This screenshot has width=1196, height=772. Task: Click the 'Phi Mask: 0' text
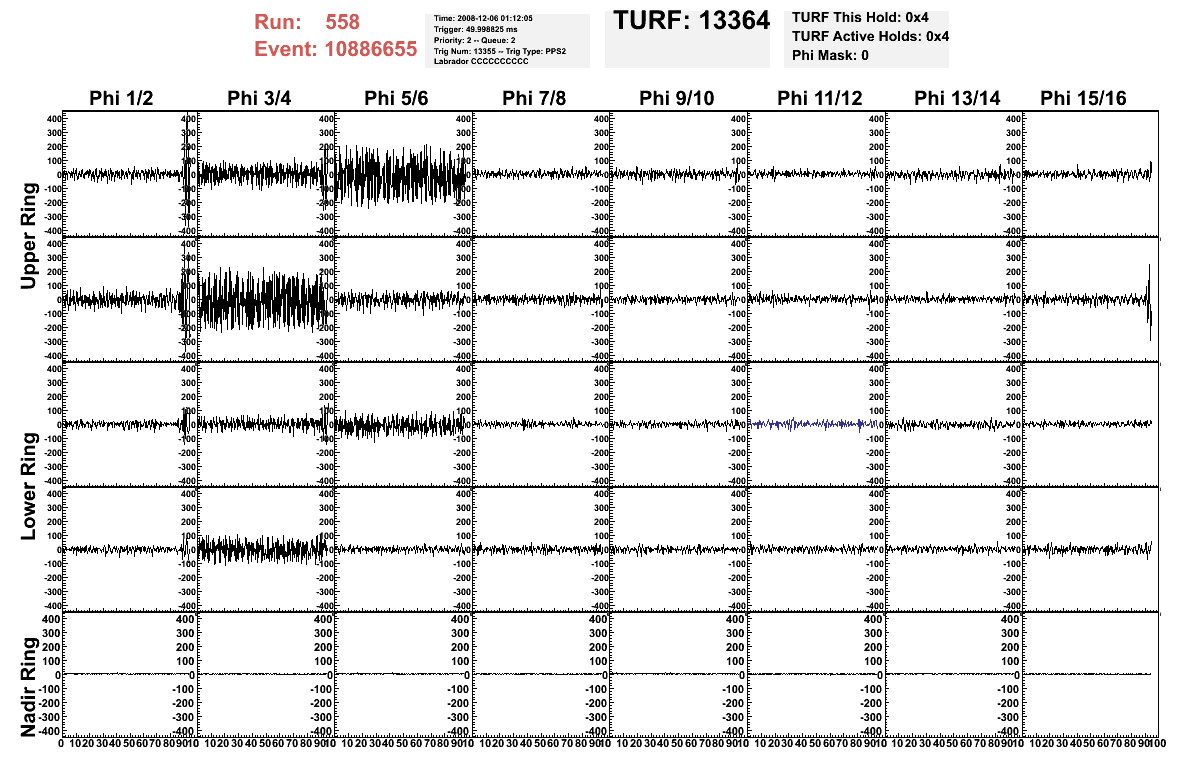830,55
